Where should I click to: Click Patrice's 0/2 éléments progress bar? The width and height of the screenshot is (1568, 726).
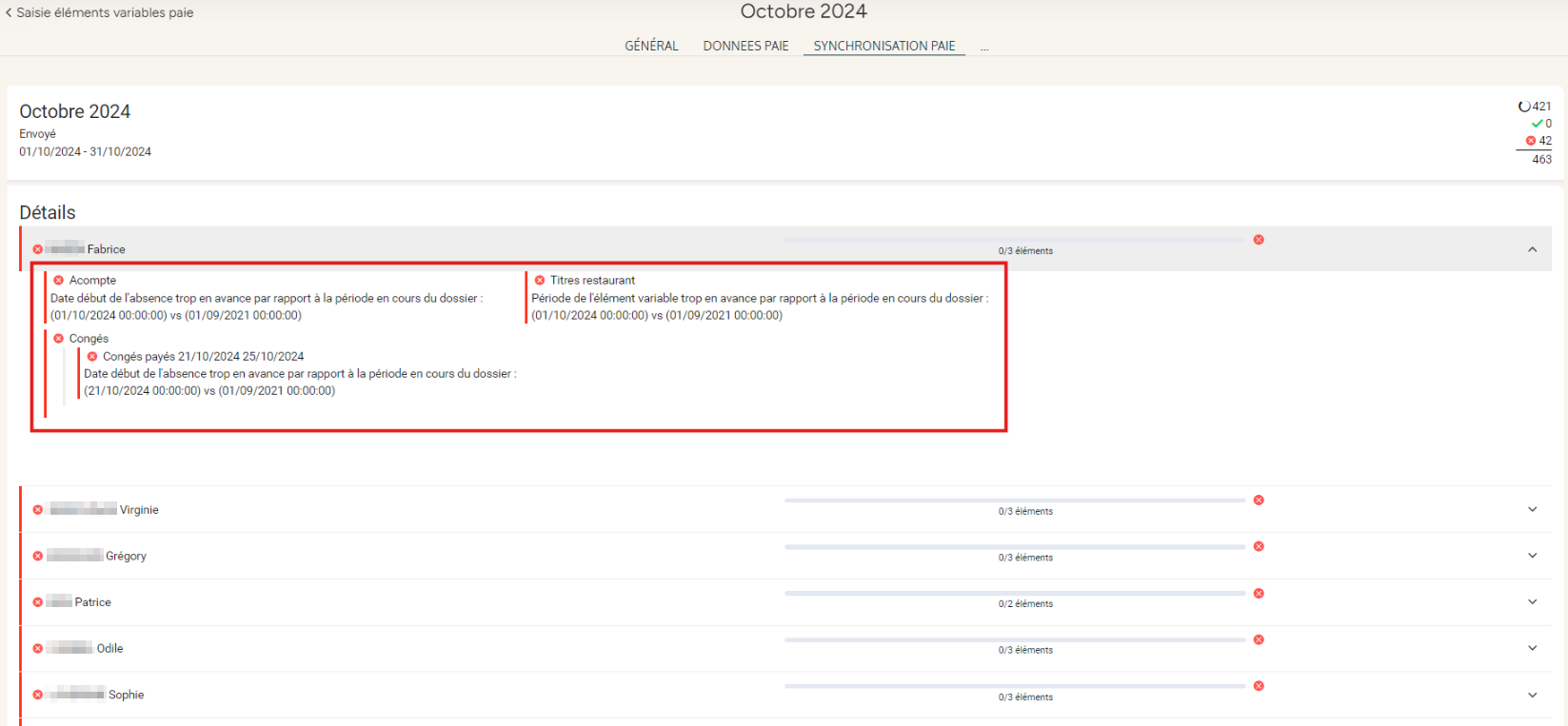pos(1015,594)
